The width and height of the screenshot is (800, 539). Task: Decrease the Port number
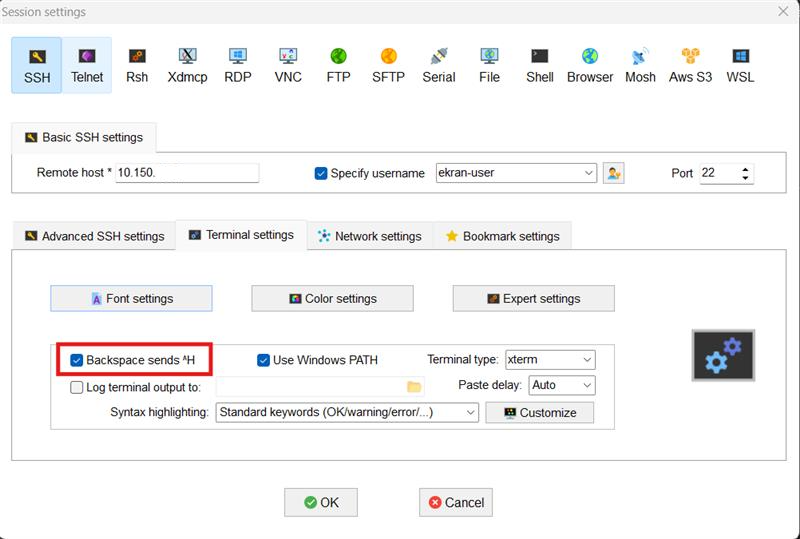pos(745,177)
